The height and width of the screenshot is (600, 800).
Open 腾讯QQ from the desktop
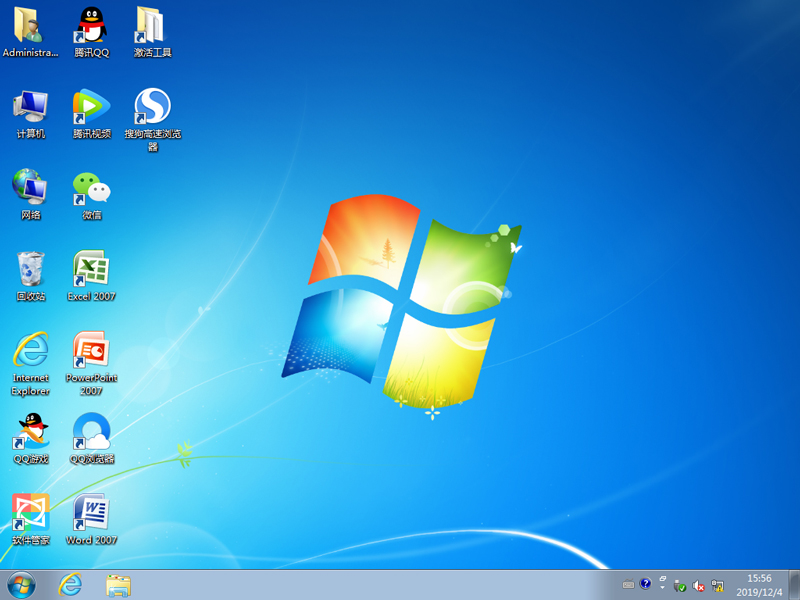tap(88, 25)
